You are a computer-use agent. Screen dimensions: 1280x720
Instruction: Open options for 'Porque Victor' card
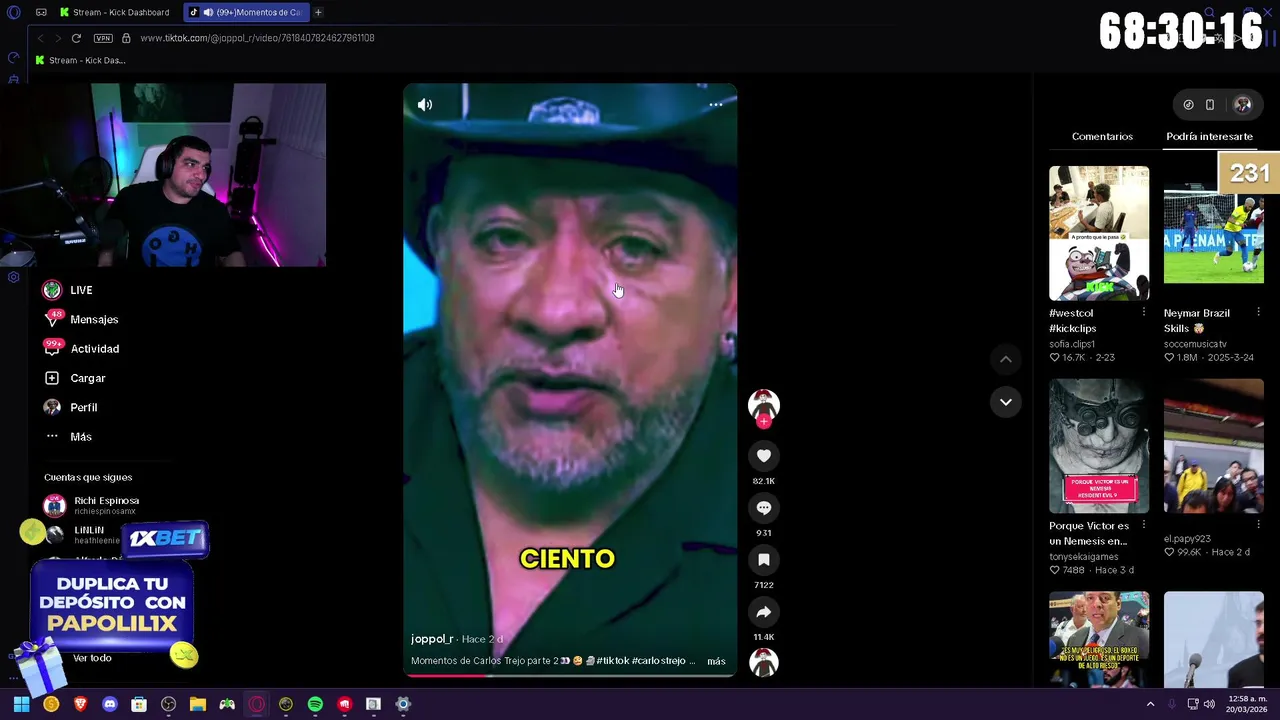[1144, 526]
